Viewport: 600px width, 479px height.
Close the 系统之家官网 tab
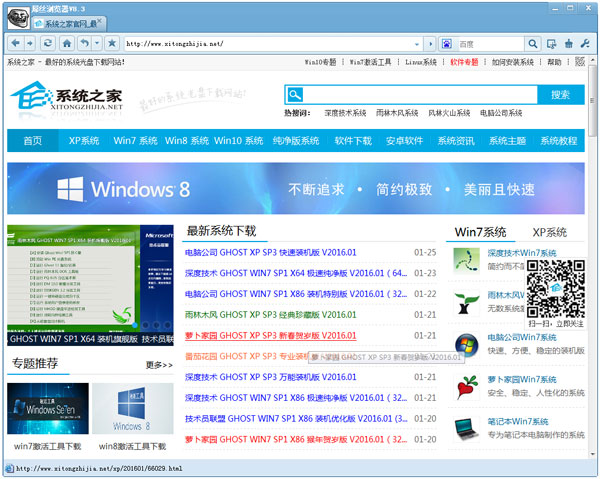tap(99, 21)
